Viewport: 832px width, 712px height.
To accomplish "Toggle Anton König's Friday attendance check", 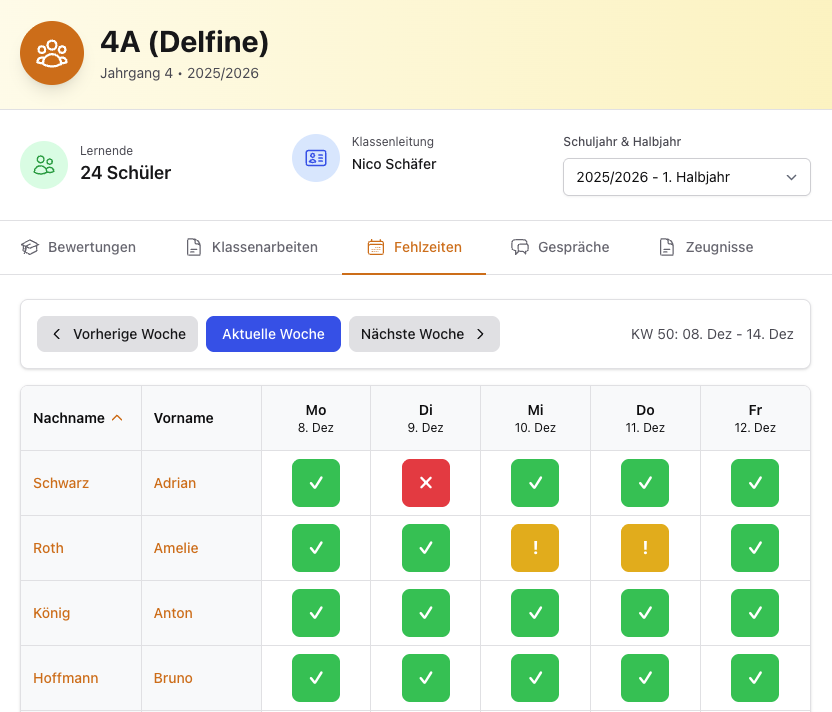I will tap(755, 613).
